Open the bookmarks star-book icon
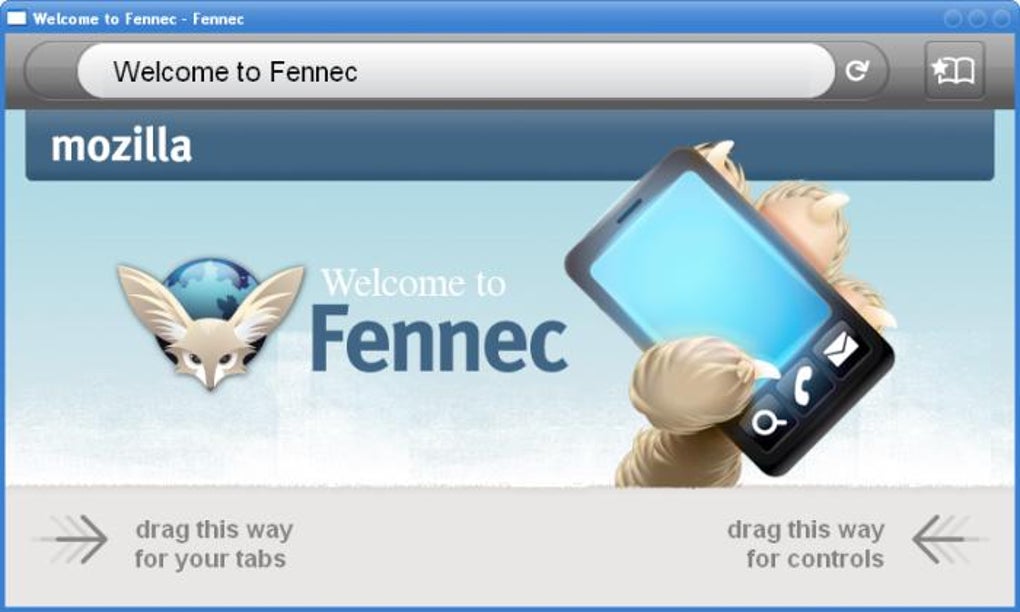This screenshot has width=1020, height=612. (x=954, y=70)
